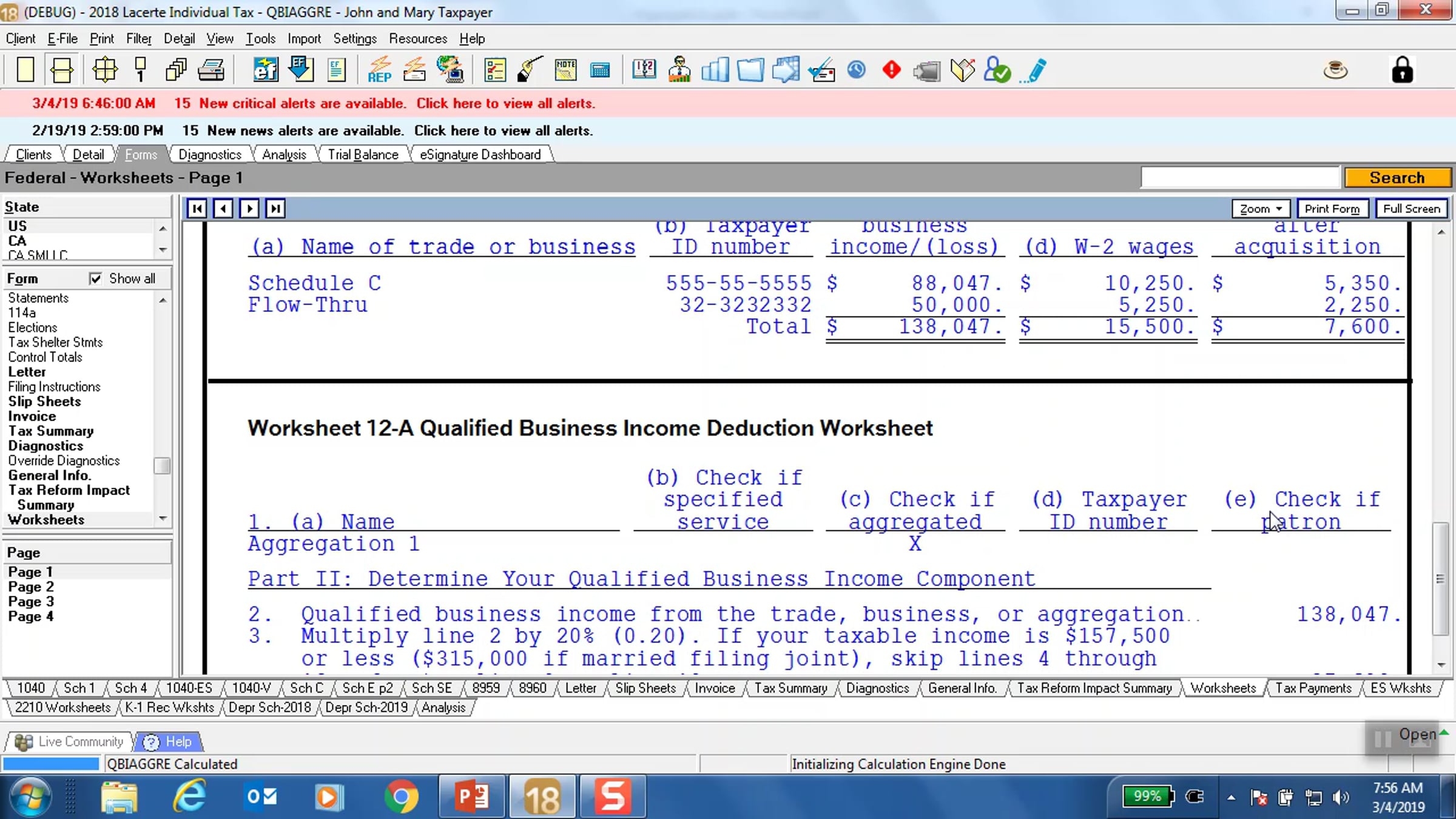Image resolution: width=1456 pixels, height=819 pixels.
Task: Go to the last page navigation arrow
Action: click(275, 209)
